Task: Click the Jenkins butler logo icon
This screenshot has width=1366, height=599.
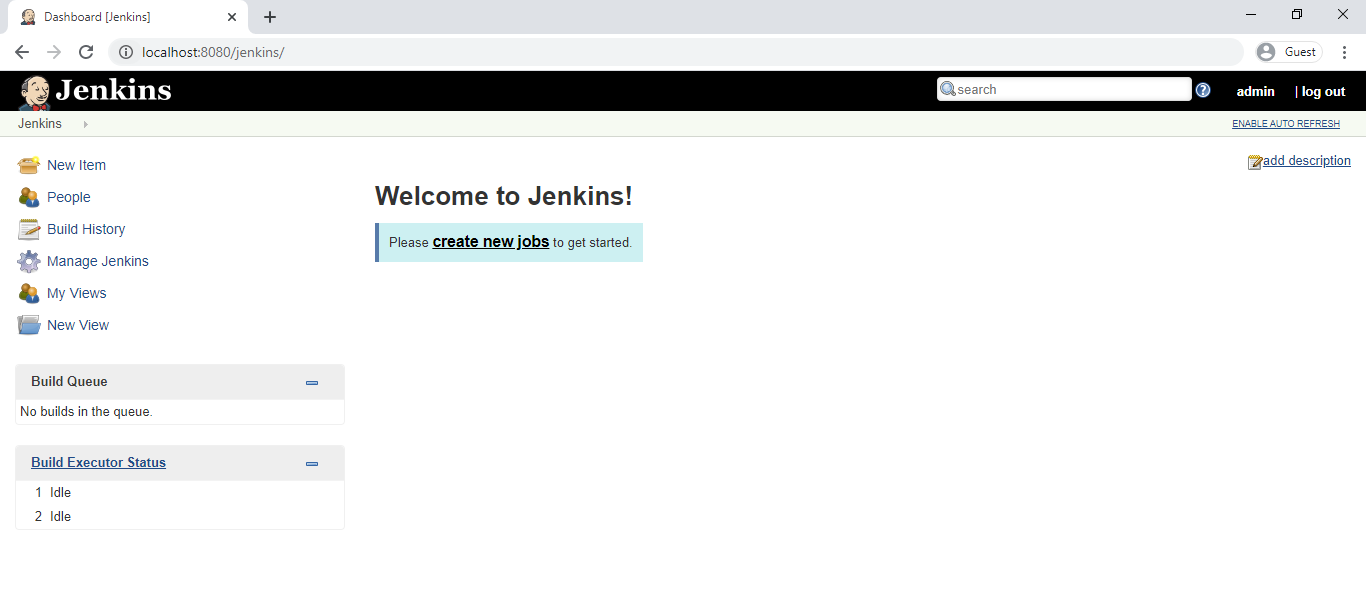Action: pyautogui.click(x=34, y=92)
